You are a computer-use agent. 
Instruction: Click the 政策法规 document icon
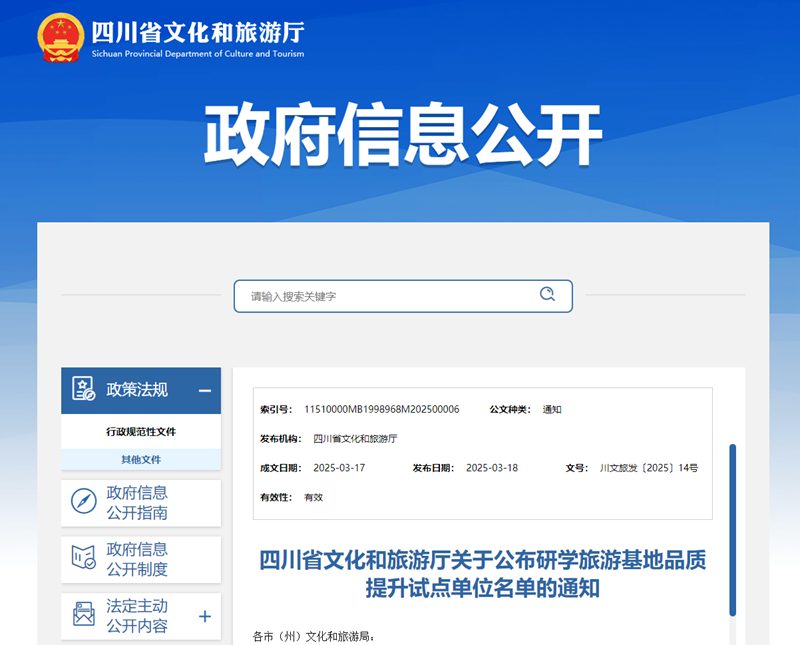point(84,390)
